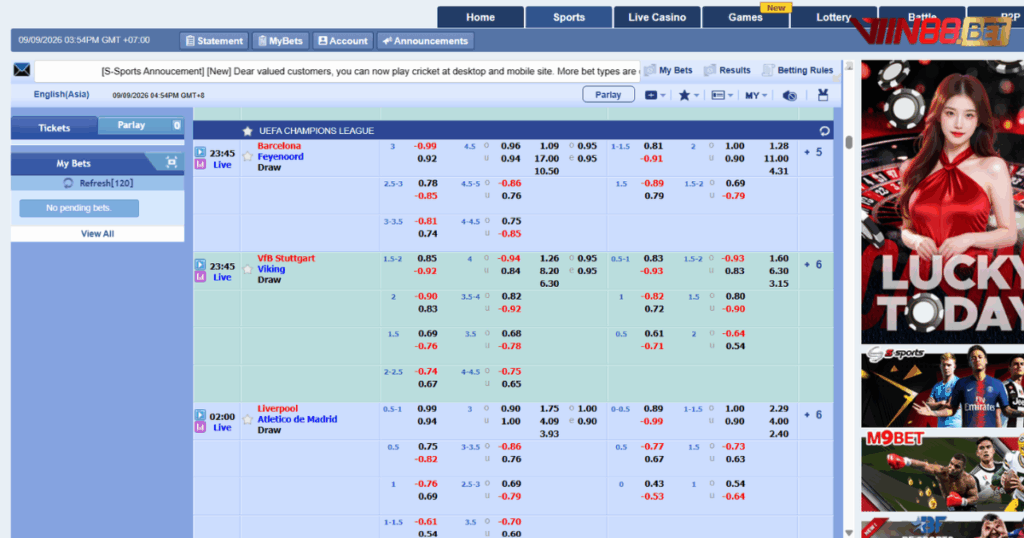Screen dimensions: 1024x538
Task: Click the Lucky Today casino banner
Action: [942, 202]
